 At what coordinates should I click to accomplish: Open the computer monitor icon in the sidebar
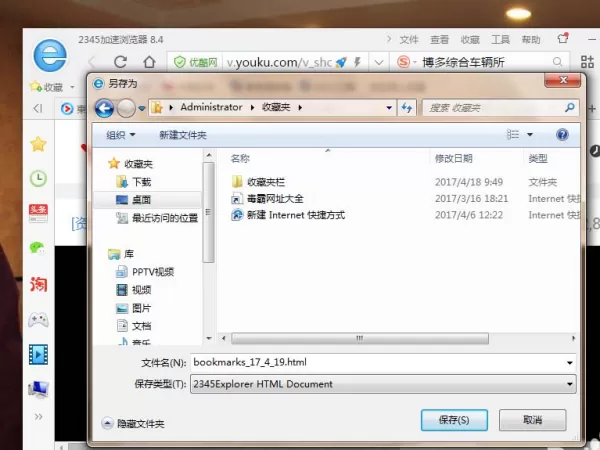38,389
